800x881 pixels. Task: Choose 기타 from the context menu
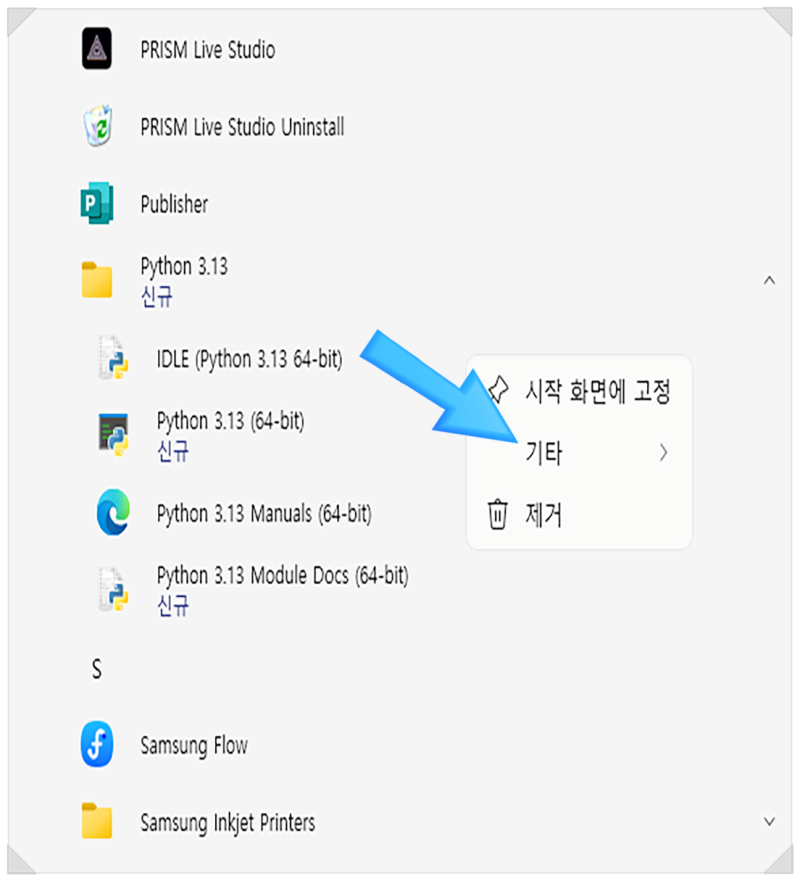pyautogui.click(x=579, y=452)
